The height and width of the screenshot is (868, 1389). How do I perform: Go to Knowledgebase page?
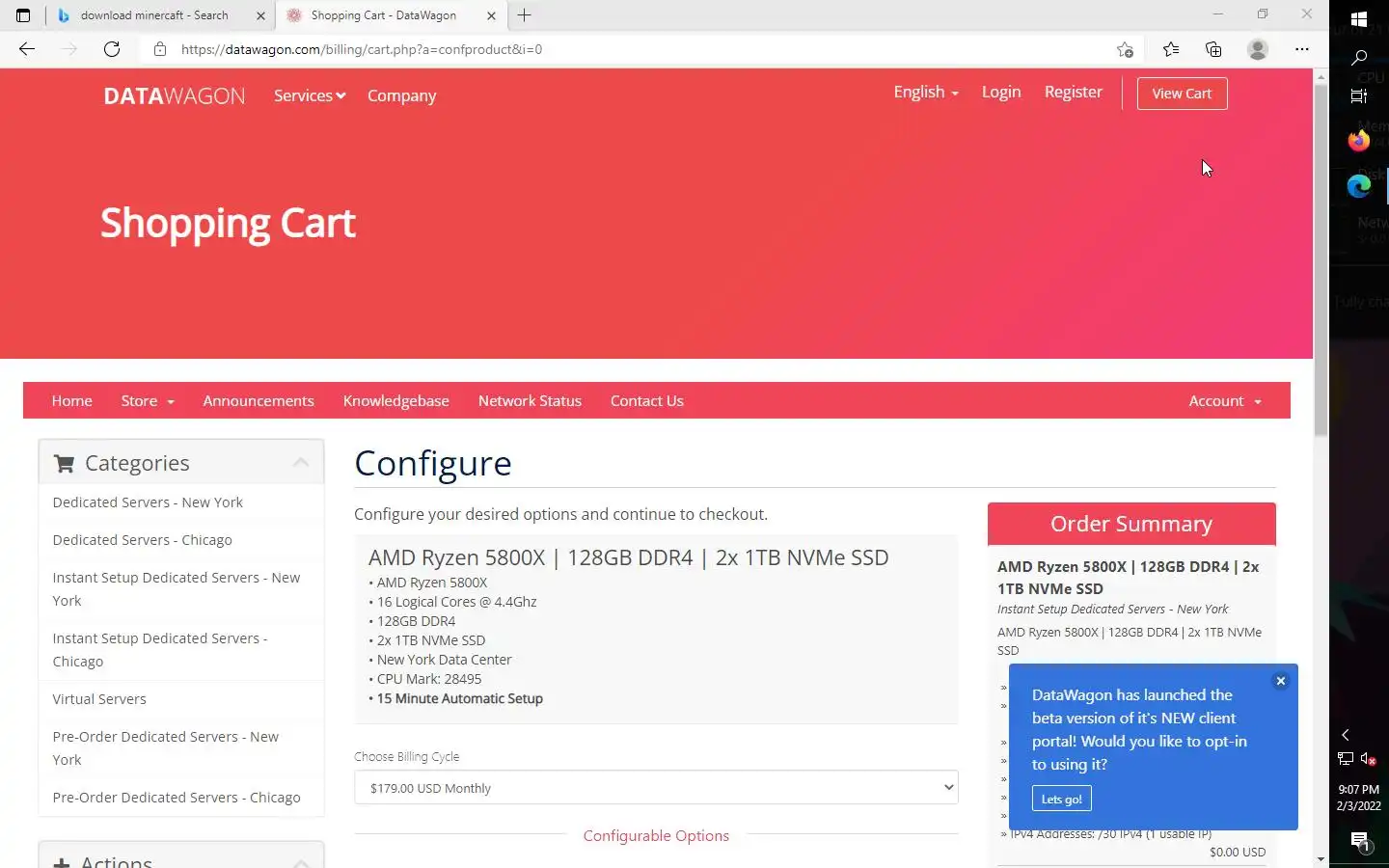396,401
